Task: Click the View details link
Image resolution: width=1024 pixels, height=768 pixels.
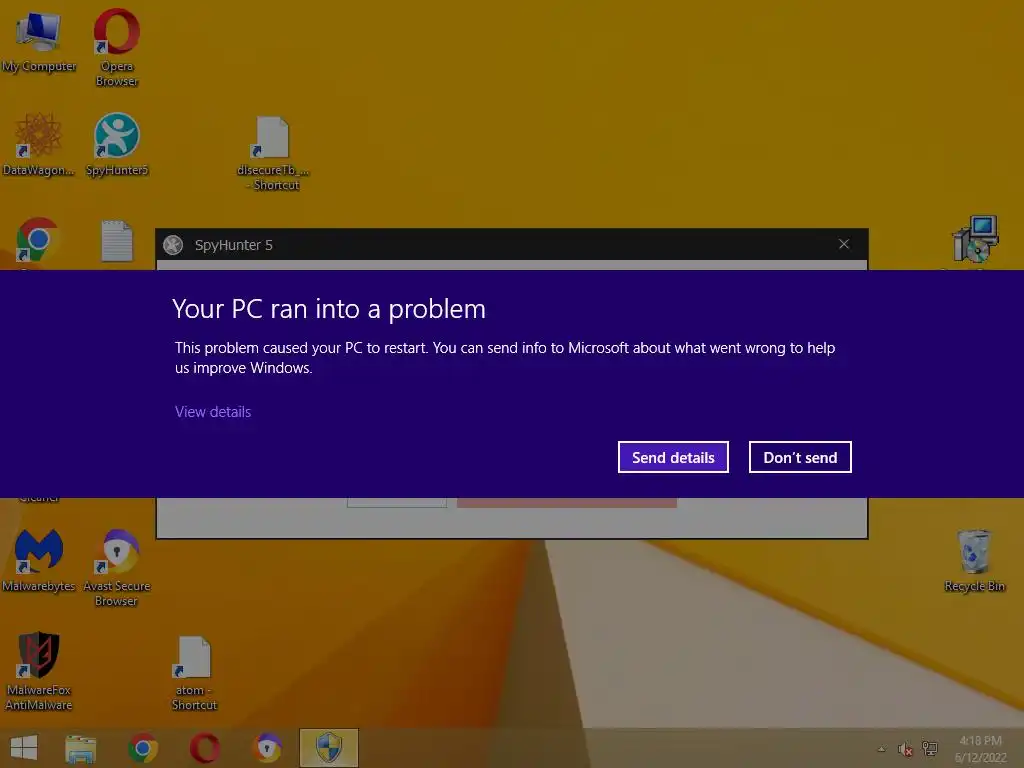Action: click(213, 411)
